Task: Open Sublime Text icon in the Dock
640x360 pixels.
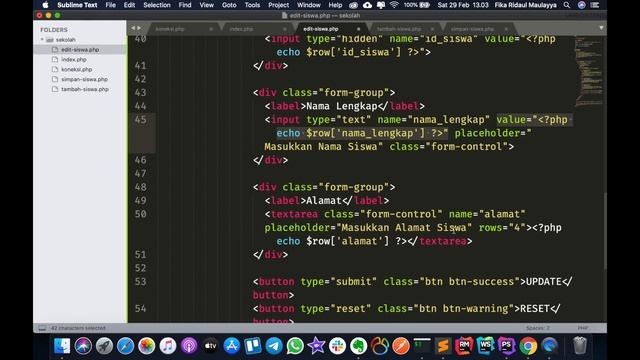Action: coord(443,346)
